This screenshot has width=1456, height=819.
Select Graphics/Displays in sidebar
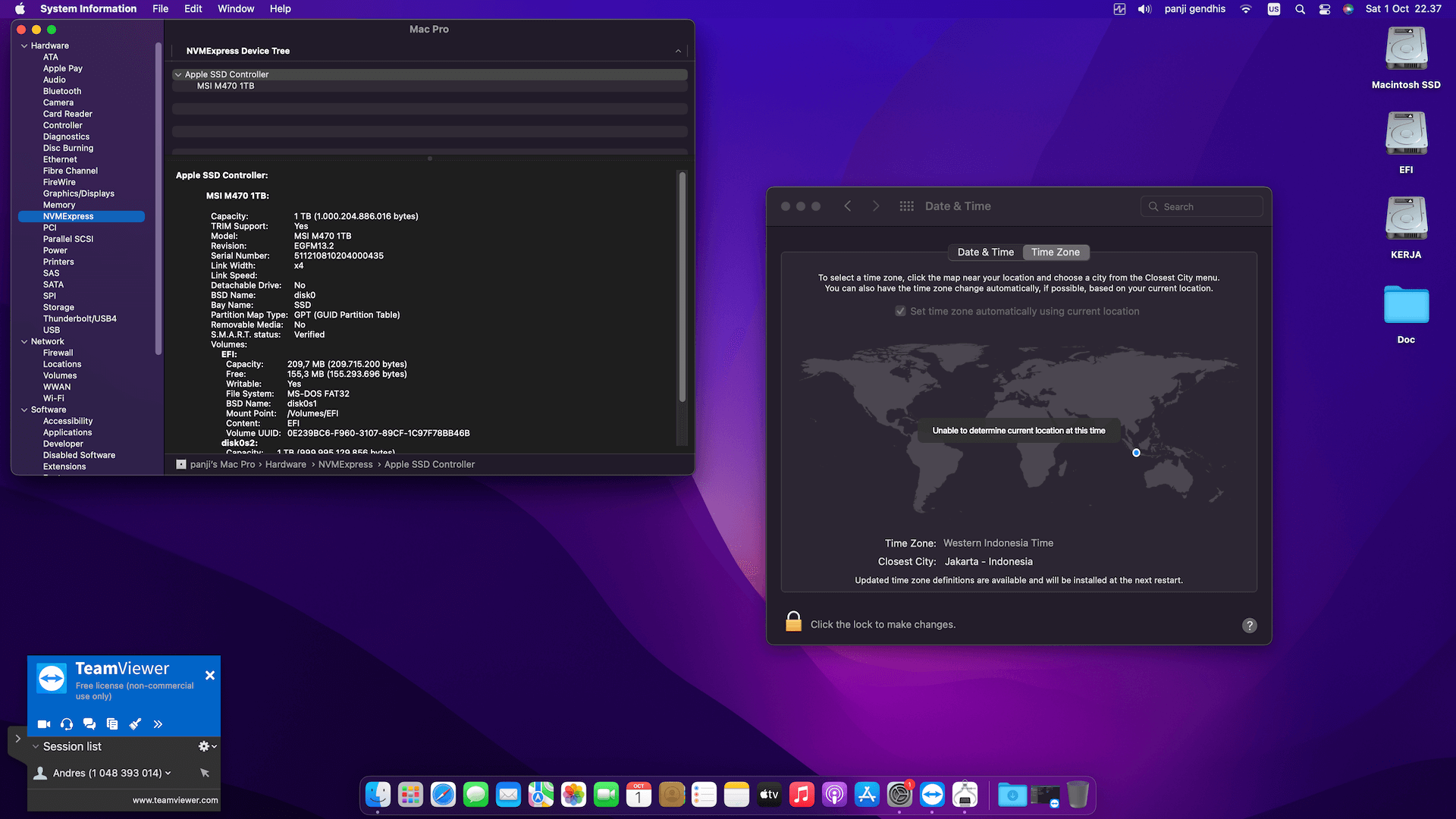coord(79,193)
